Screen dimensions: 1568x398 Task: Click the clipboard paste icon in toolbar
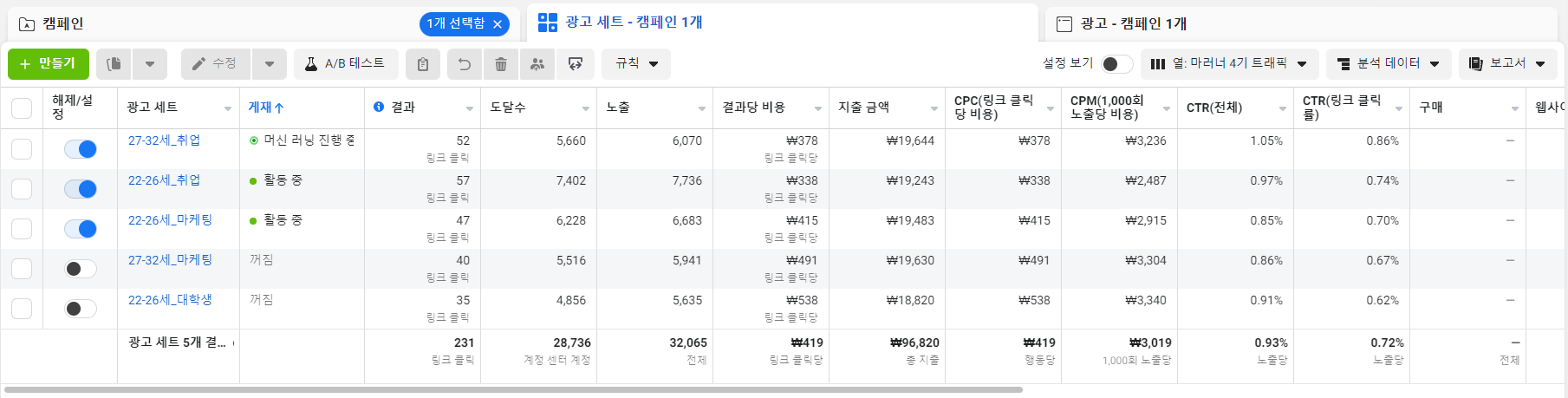(423, 64)
